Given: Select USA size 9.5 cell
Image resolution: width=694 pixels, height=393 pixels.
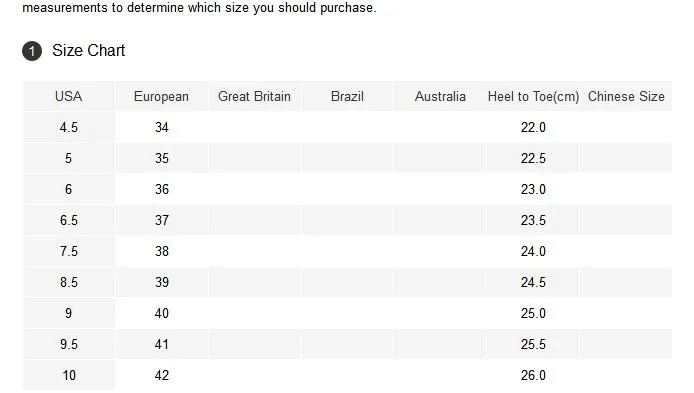Looking at the screenshot, I should (69, 344).
